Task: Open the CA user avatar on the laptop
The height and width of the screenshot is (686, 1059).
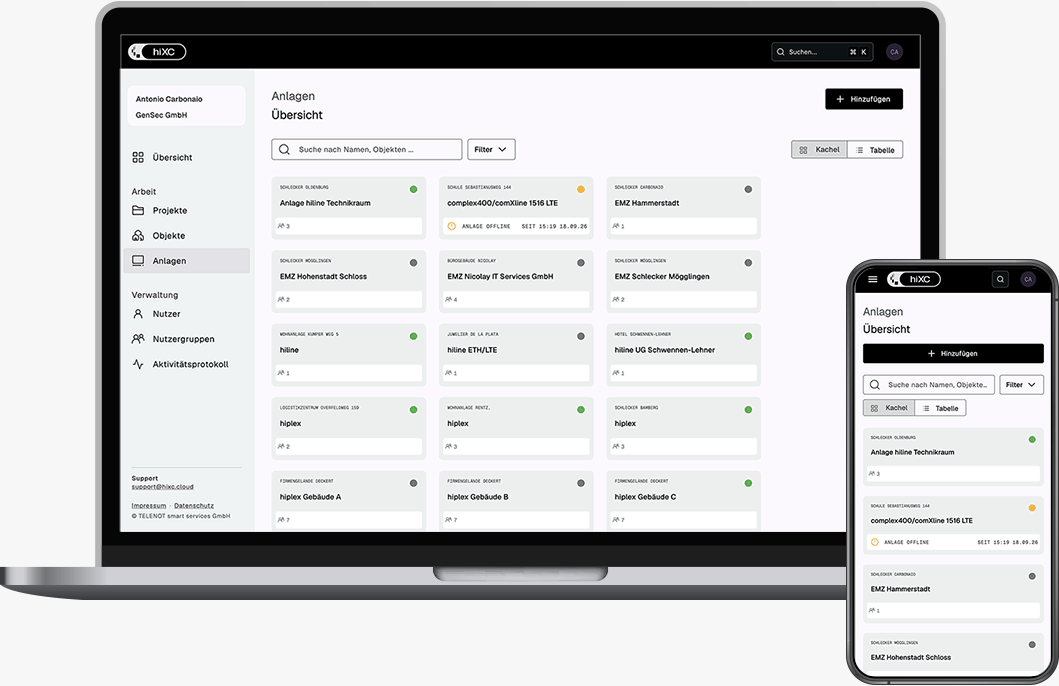Action: pyautogui.click(x=894, y=52)
